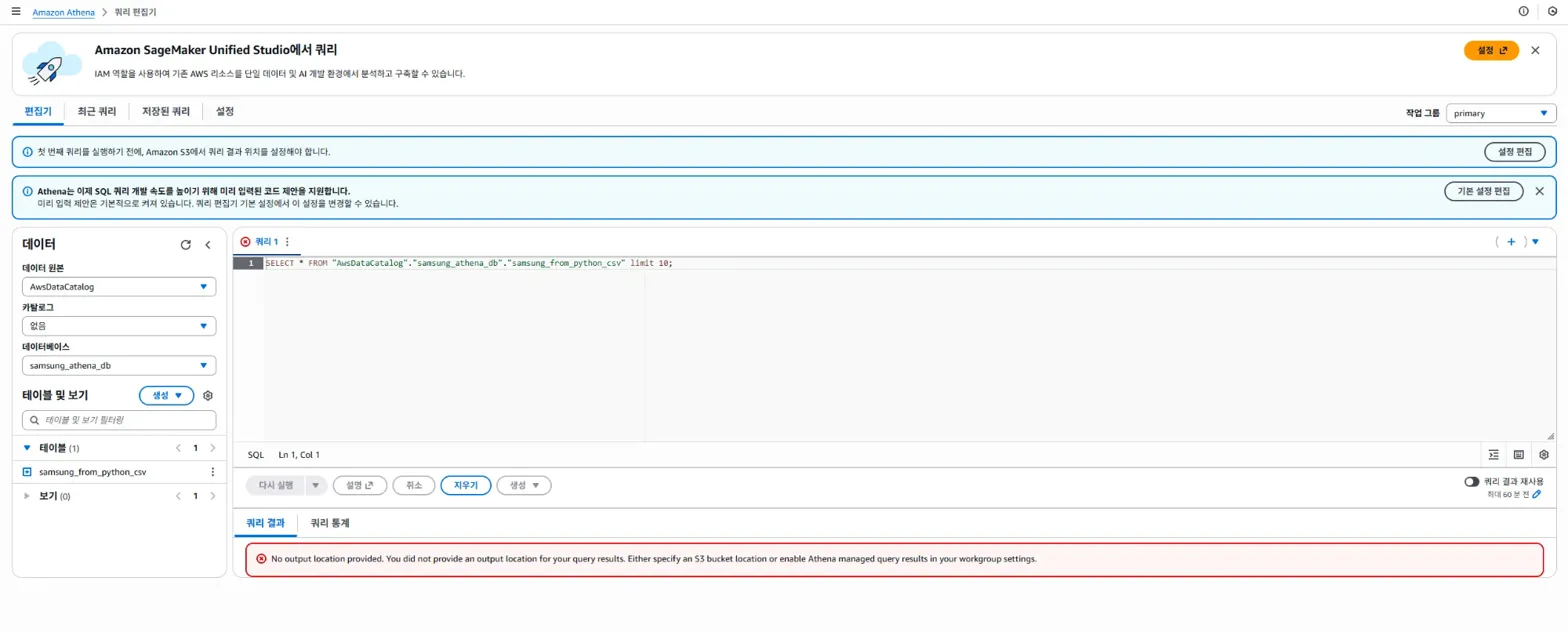Click the 다시 실행 button
Image resolution: width=1568 pixels, height=632 pixels.
[276, 485]
